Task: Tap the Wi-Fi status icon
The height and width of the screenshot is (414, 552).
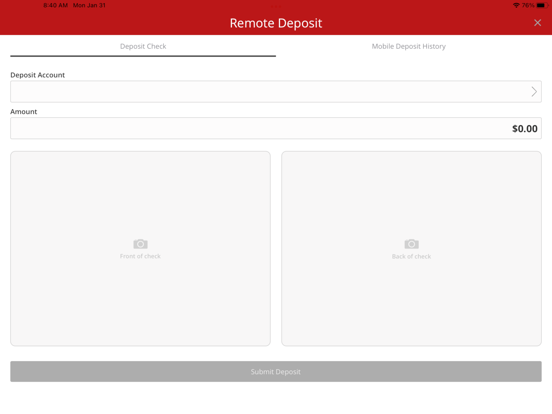Action: [x=516, y=5]
